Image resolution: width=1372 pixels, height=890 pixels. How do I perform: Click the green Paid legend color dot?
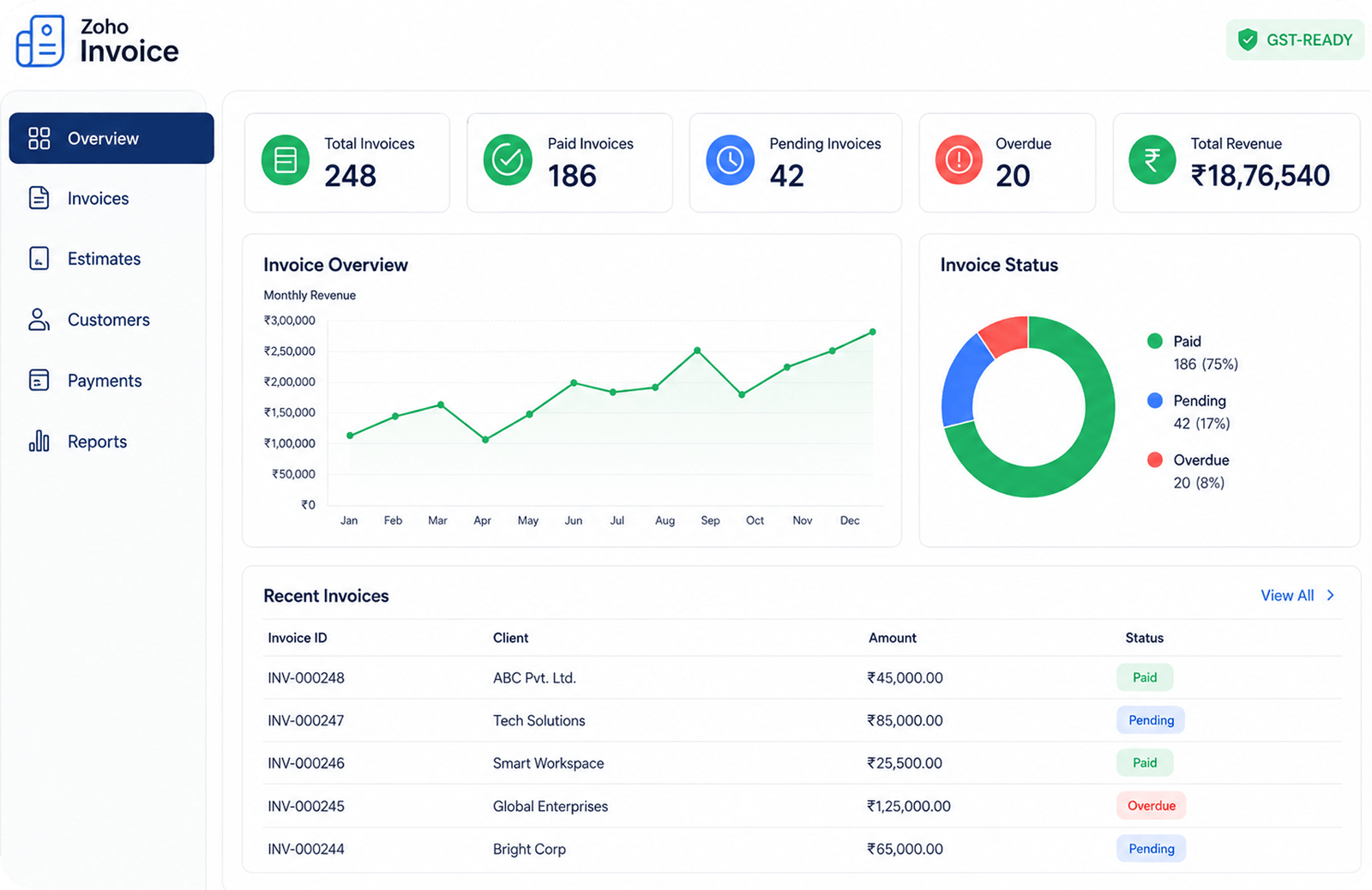pyautogui.click(x=1155, y=341)
